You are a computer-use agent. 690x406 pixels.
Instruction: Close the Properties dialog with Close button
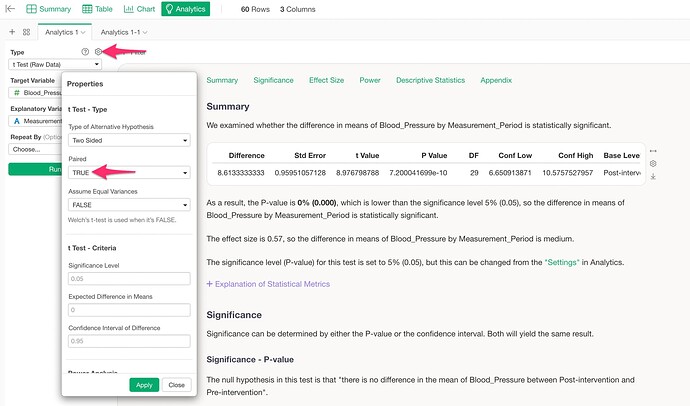pos(175,384)
